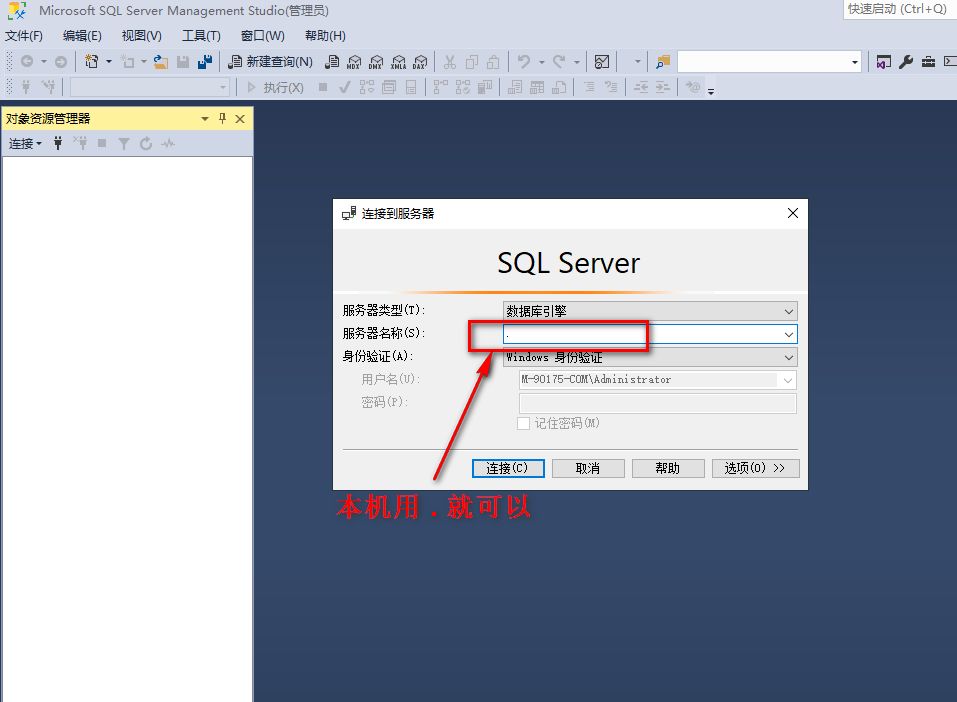Close the 连接到服务器 dialog

(x=793, y=213)
